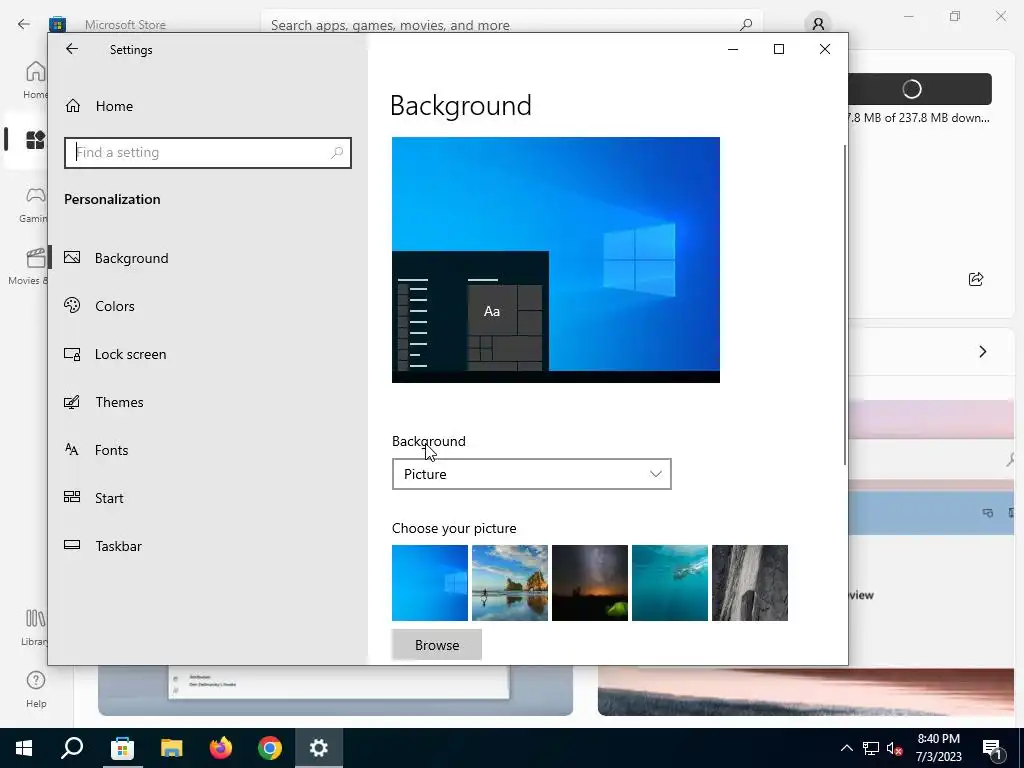Click the Themes brush icon
The height and width of the screenshot is (768, 1024).
(72, 402)
